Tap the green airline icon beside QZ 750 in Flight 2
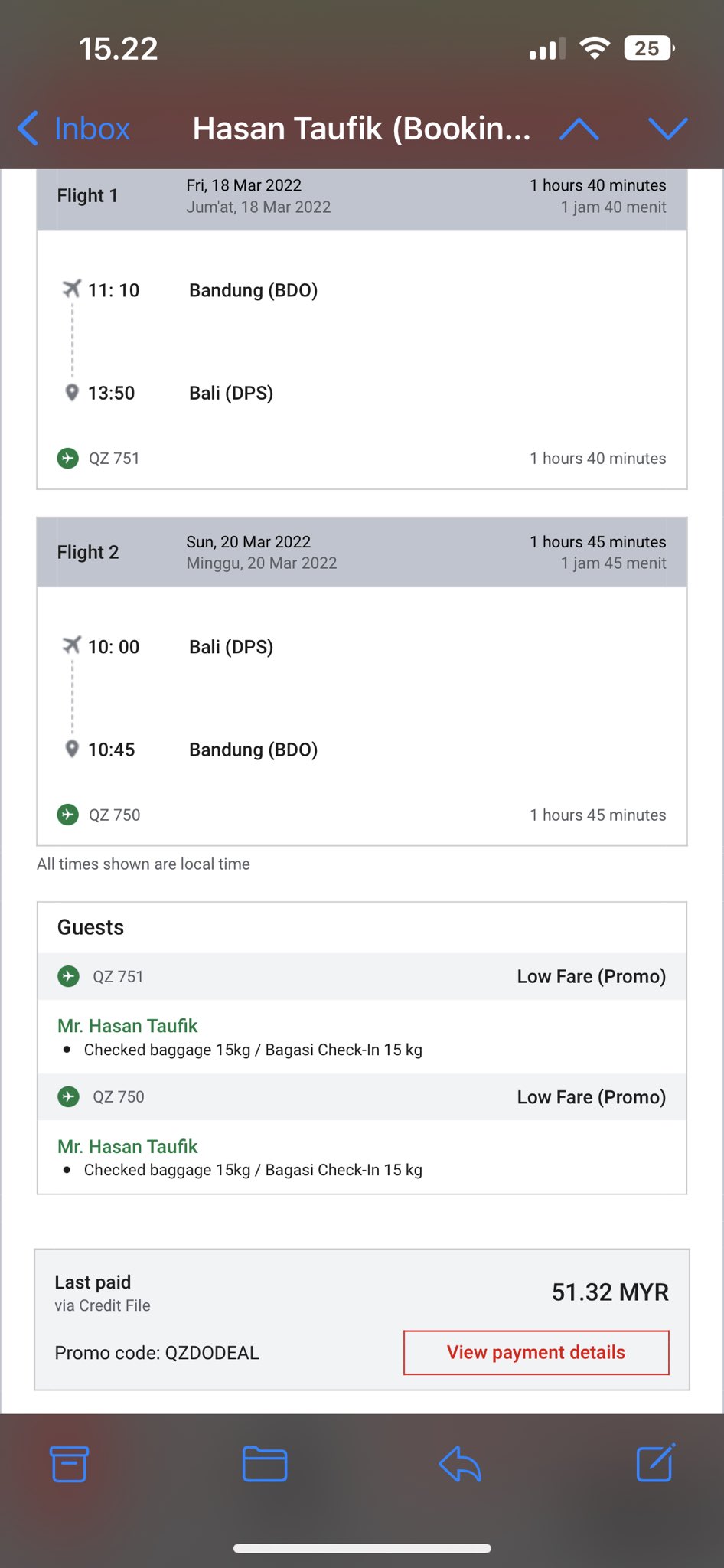Screen dimensions: 724x1568 68,815
